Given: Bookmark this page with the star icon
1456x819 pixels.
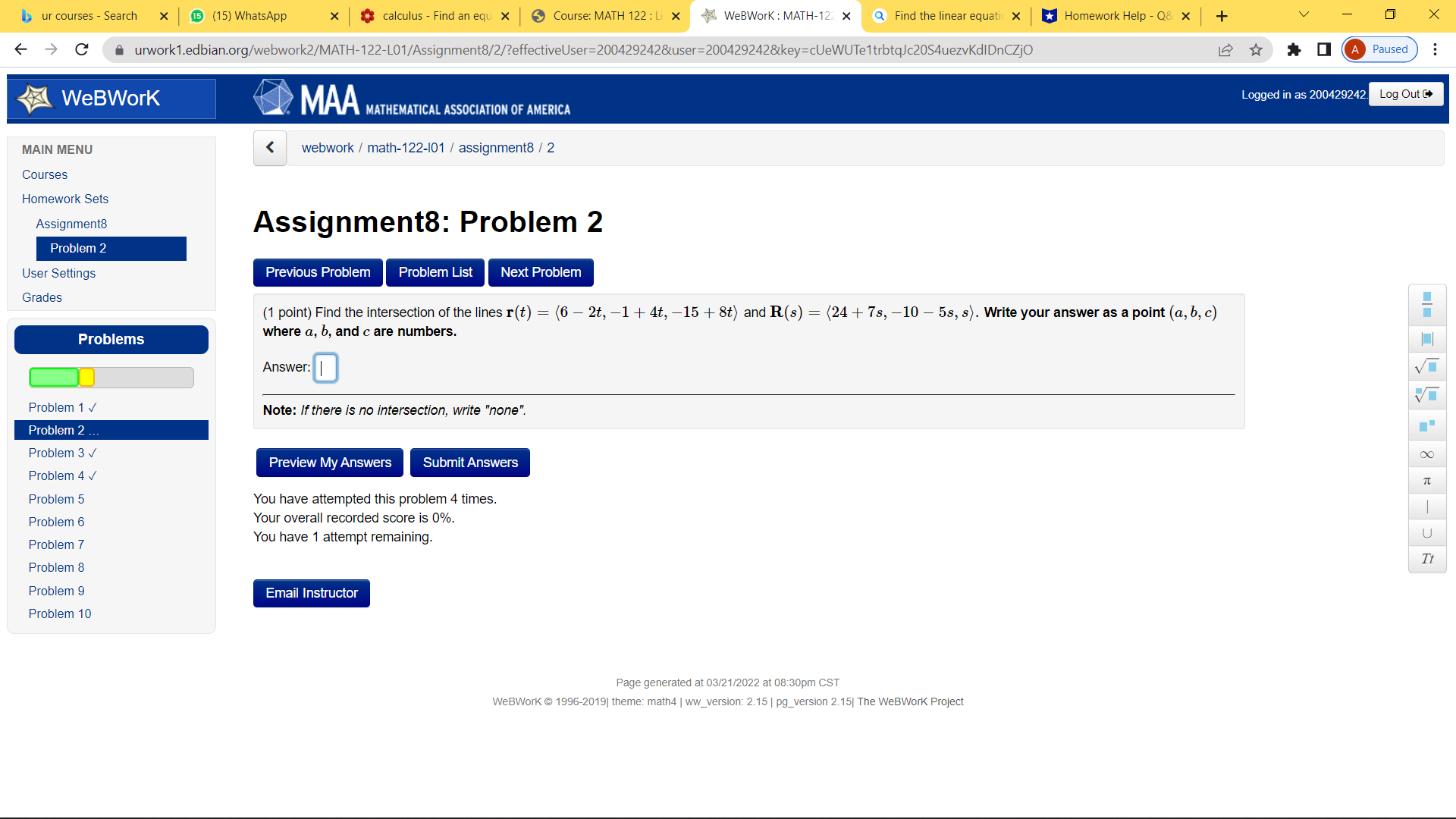Looking at the screenshot, I should click(x=1256, y=50).
